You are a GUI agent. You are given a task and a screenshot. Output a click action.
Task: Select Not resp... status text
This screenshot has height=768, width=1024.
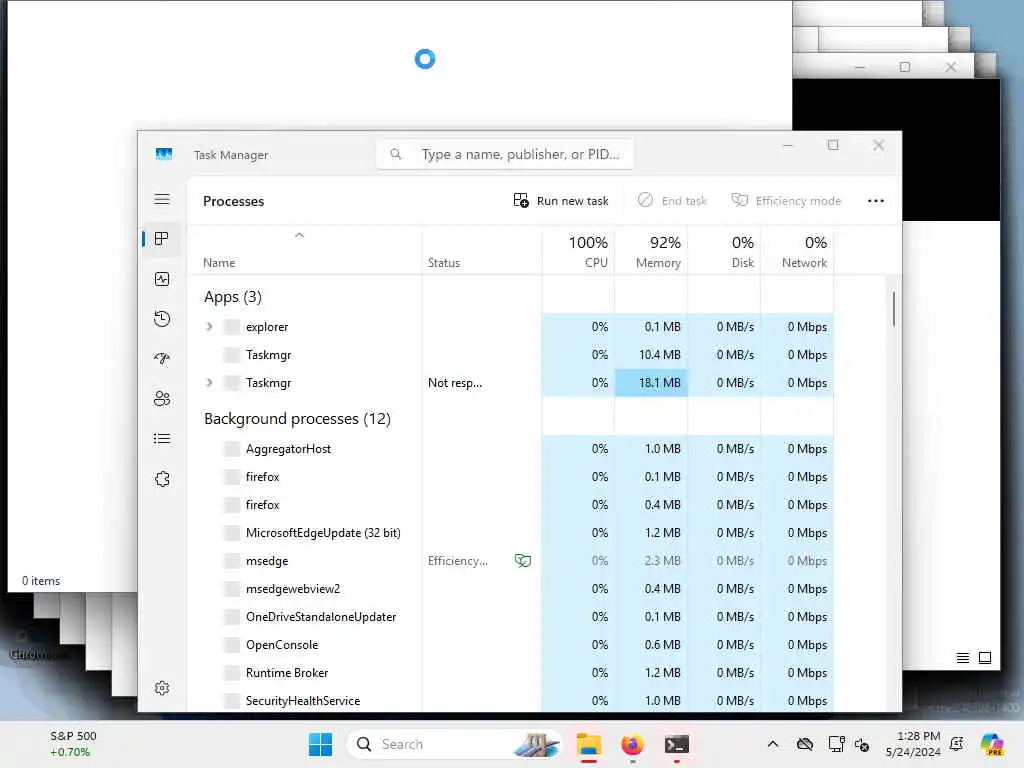pyautogui.click(x=455, y=383)
